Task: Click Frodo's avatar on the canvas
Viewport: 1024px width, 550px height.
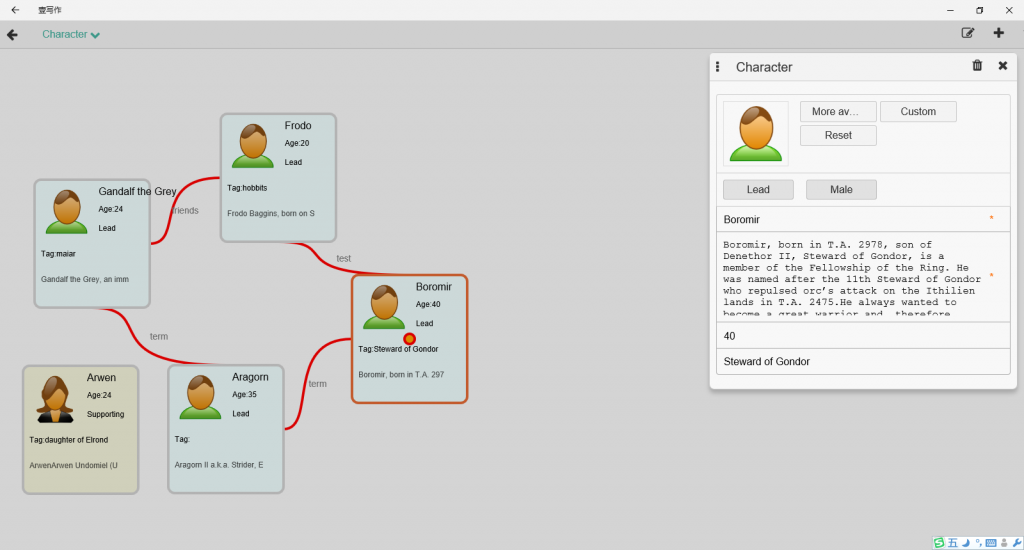Action: pos(253,145)
